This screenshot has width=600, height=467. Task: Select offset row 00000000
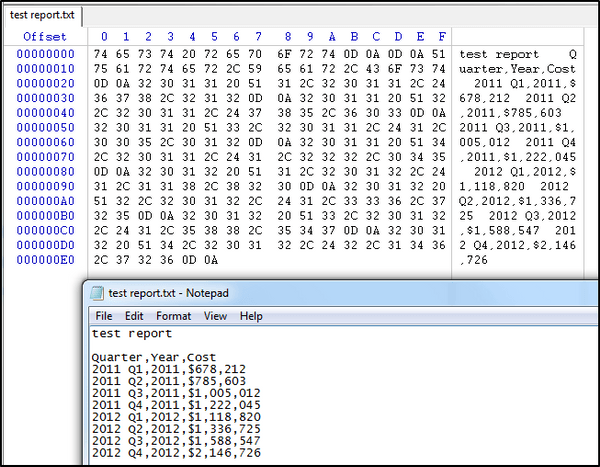(x=45, y=53)
